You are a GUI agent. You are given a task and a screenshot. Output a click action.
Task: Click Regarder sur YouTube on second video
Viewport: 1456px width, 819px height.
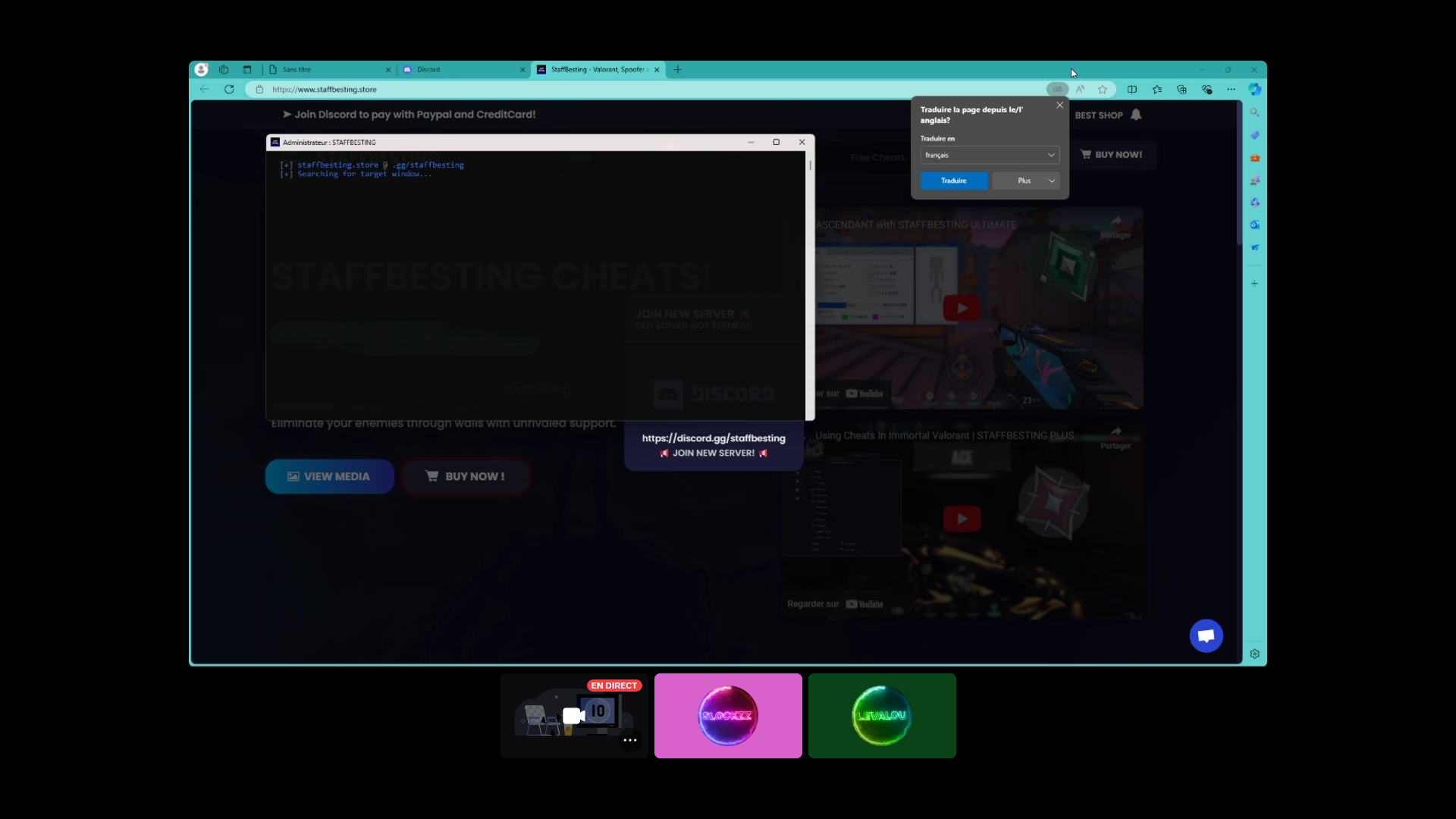[x=836, y=604]
